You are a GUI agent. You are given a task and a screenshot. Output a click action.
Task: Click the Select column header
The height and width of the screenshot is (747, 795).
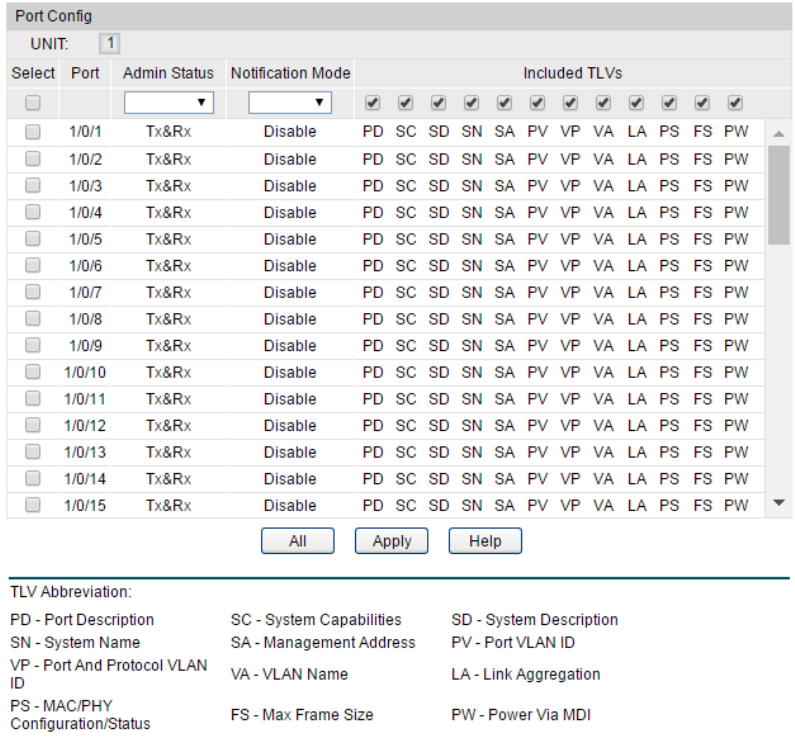tap(33, 73)
